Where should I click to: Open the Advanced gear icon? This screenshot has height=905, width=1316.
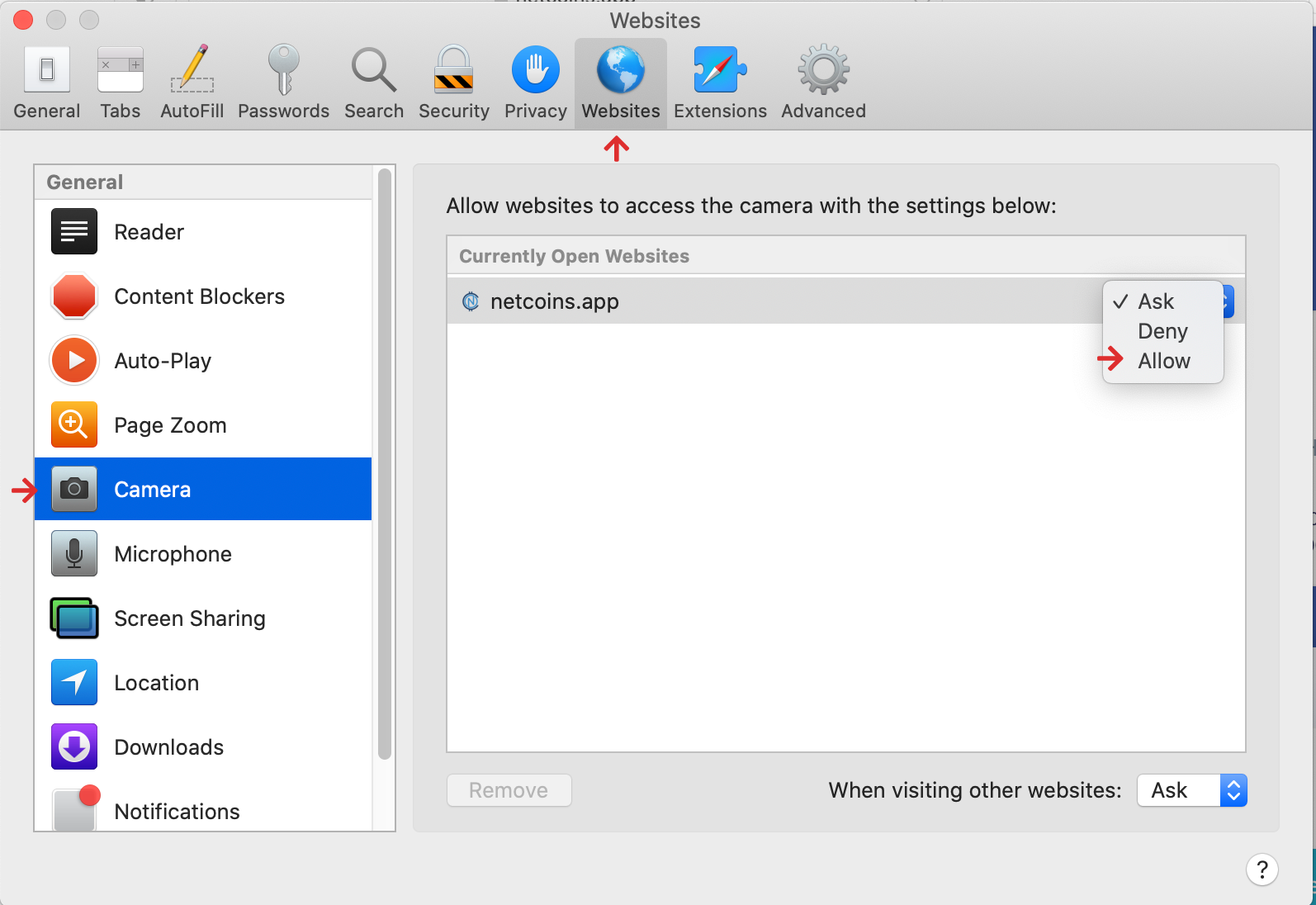(x=824, y=69)
